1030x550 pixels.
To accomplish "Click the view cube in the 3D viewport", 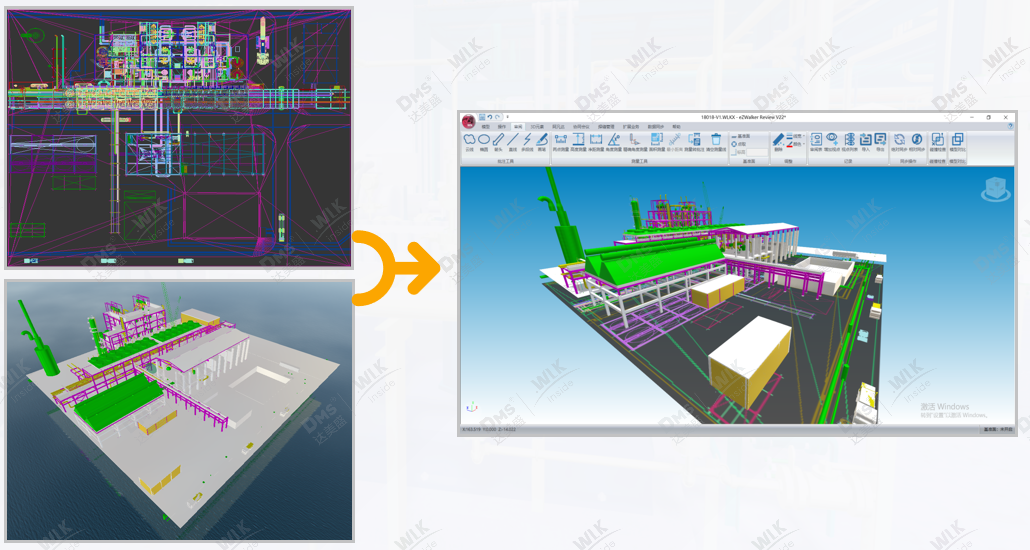I will pos(995,189).
